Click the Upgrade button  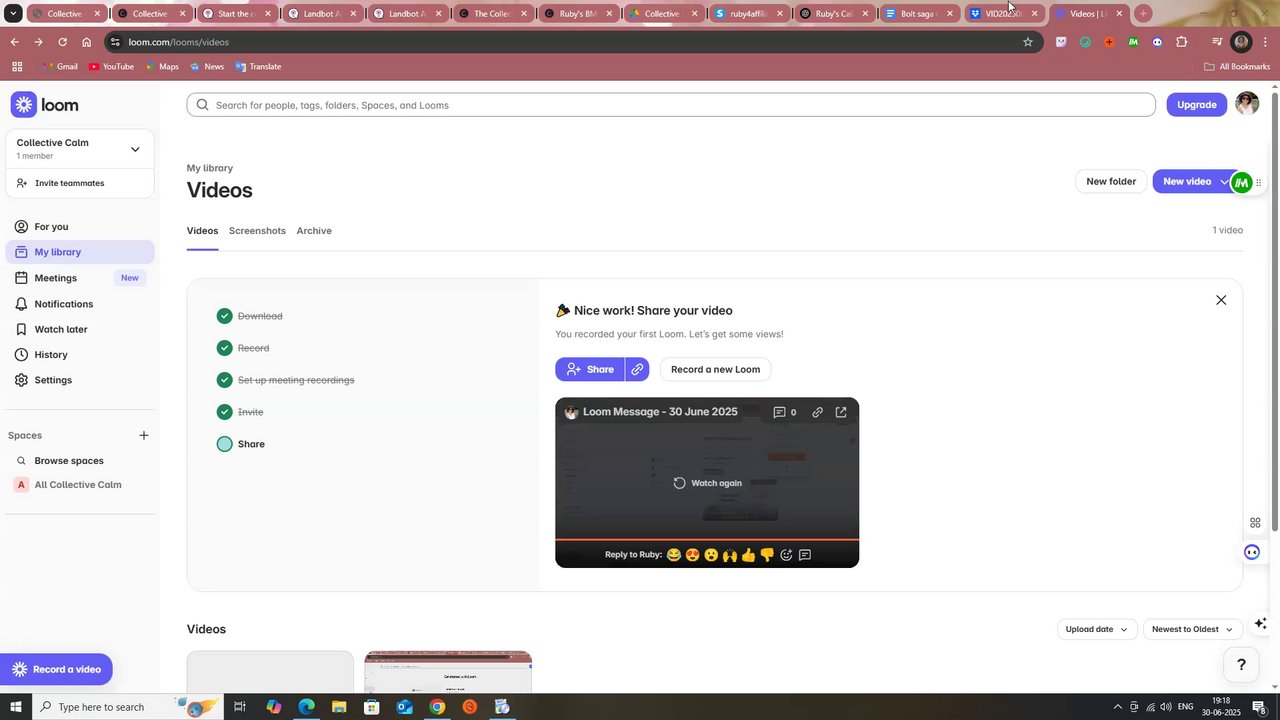[x=1197, y=105]
